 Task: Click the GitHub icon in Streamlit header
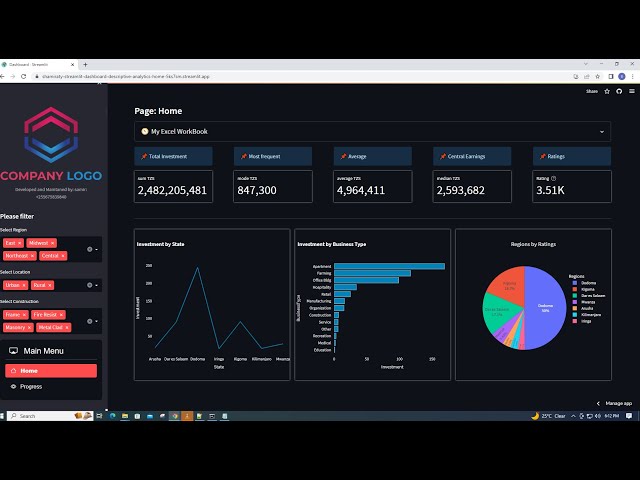click(619, 91)
